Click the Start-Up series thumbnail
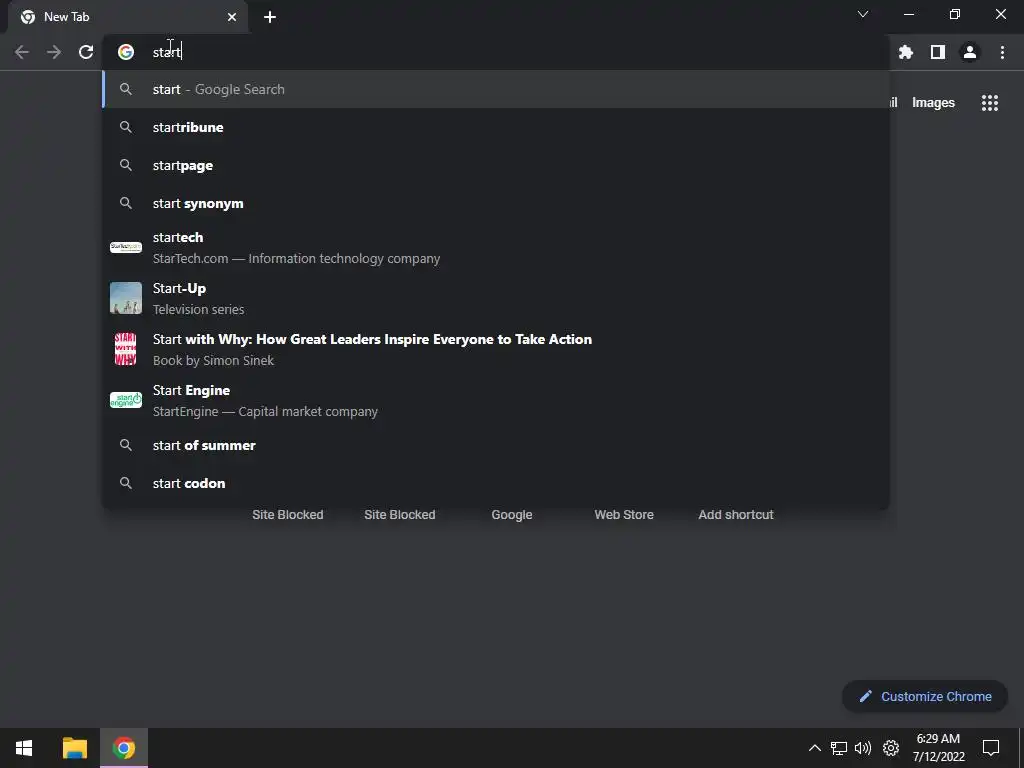This screenshot has width=1024, height=768. (x=126, y=298)
